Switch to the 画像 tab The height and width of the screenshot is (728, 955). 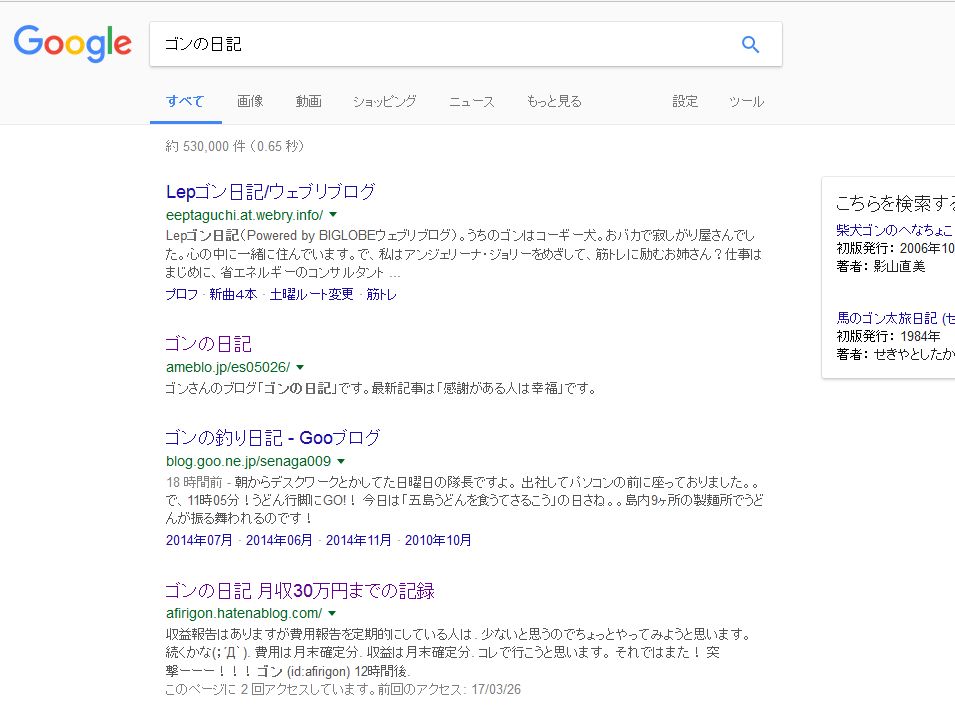tap(250, 101)
